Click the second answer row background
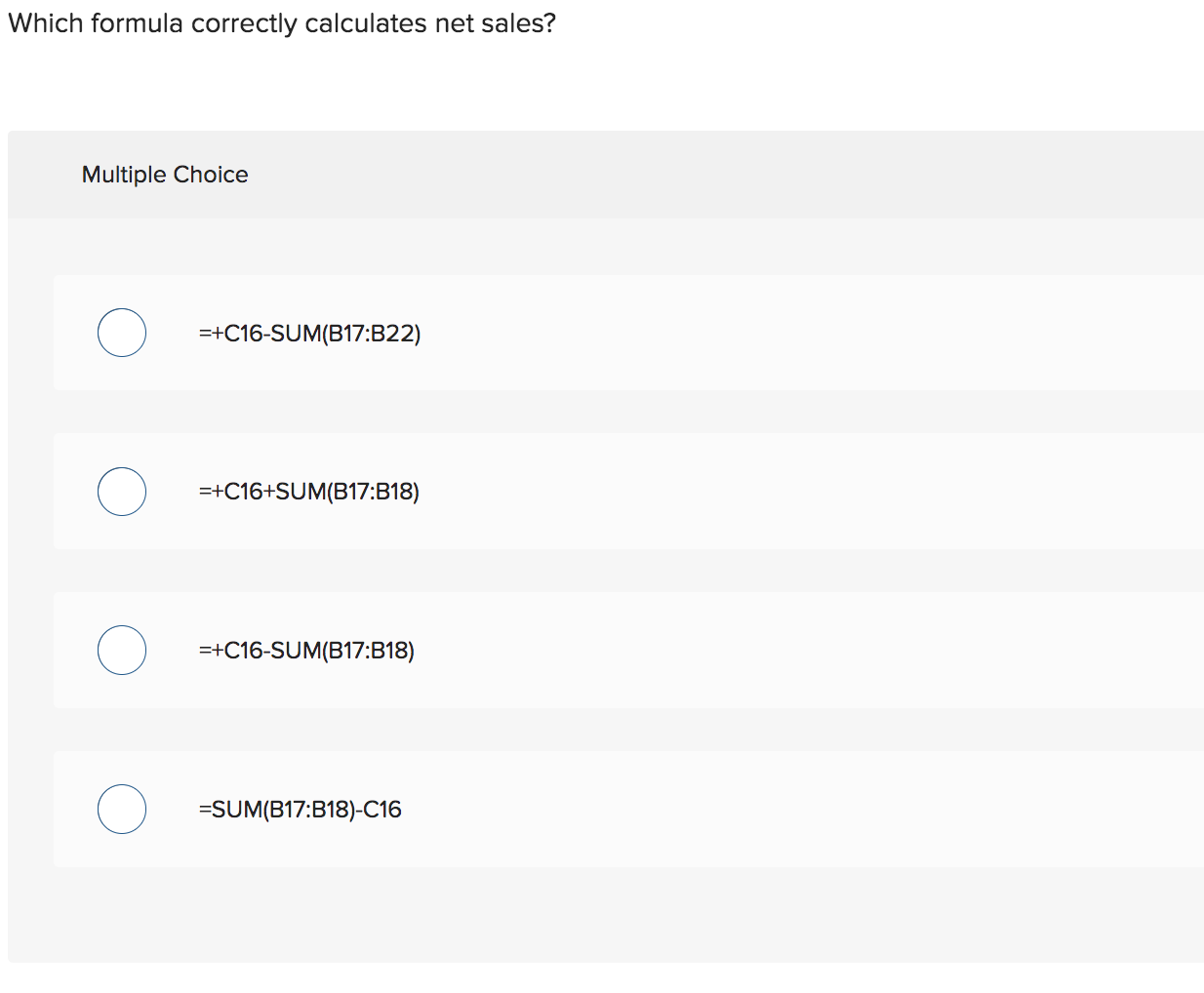This screenshot has height=993, width=1204. click(683, 491)
